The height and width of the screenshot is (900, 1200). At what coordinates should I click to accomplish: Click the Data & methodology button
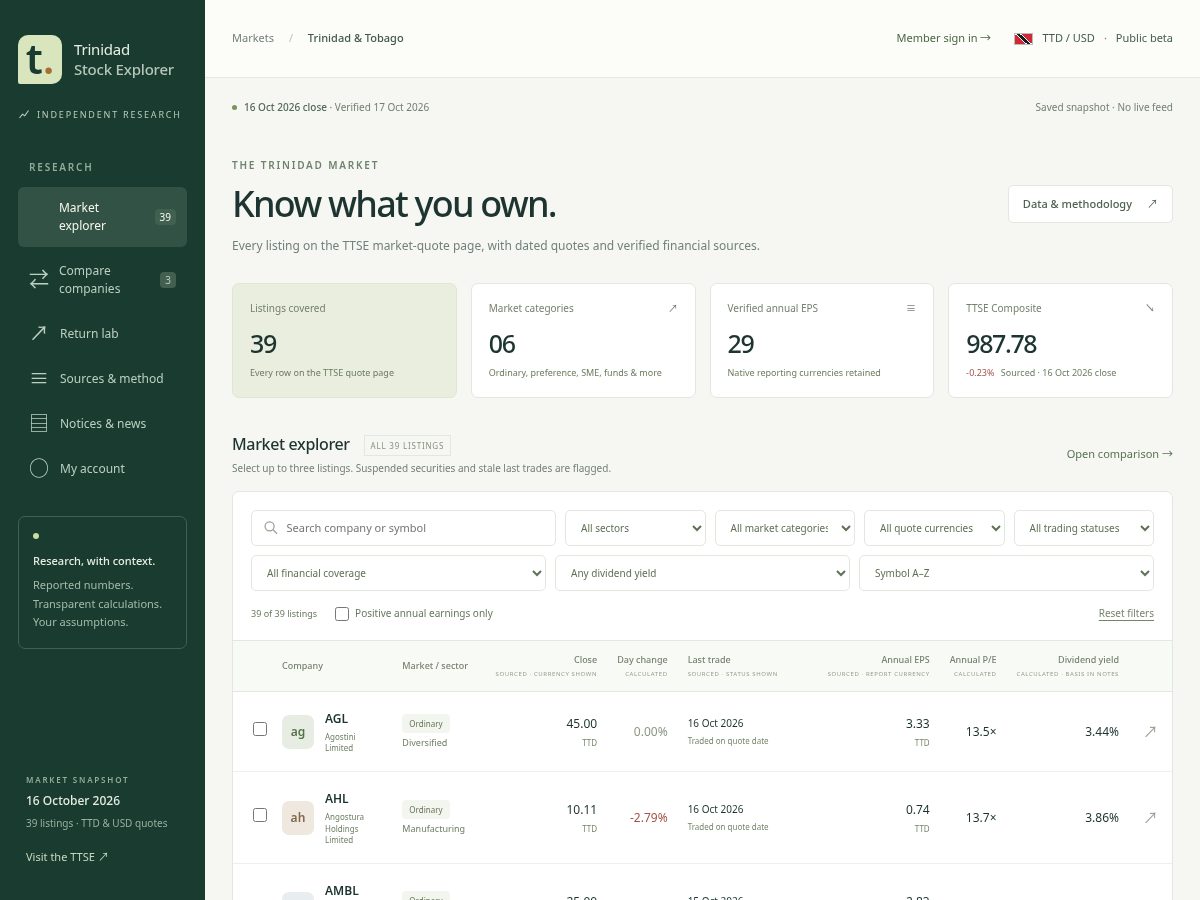pyautogui.click(x=1090, y=204)
